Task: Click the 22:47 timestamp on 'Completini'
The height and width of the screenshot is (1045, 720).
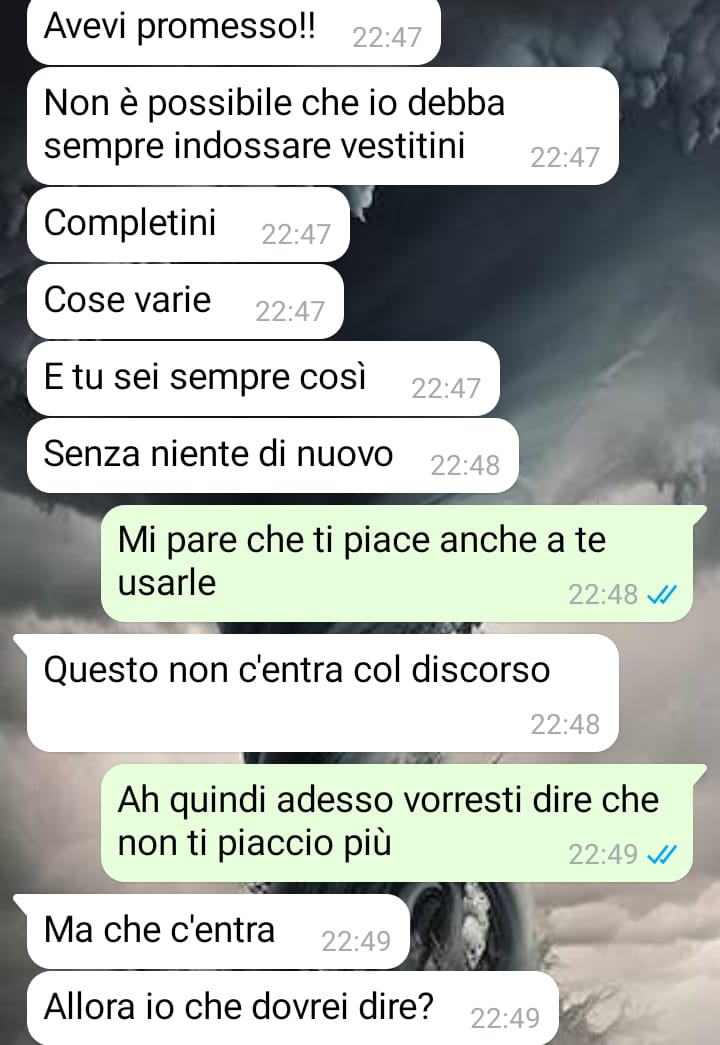Action: point(296,235)
